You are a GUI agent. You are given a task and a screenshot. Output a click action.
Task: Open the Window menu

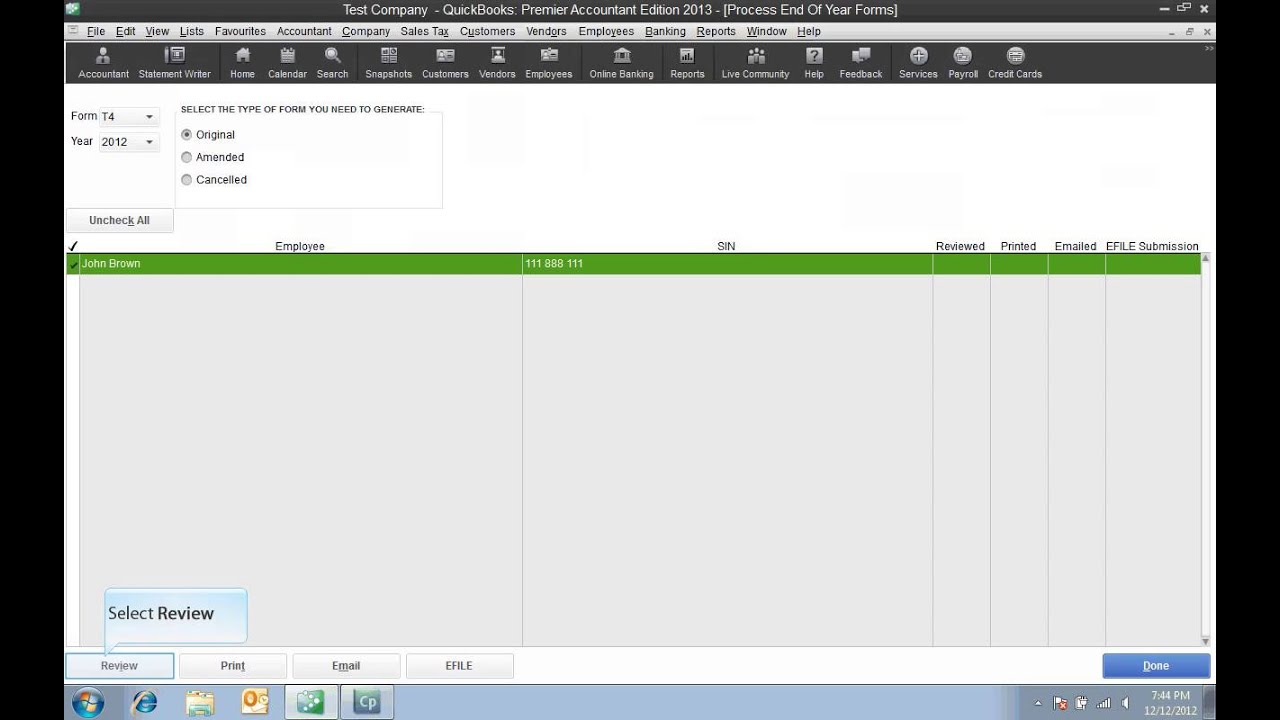pyautogui.click(x=767, y=31)
